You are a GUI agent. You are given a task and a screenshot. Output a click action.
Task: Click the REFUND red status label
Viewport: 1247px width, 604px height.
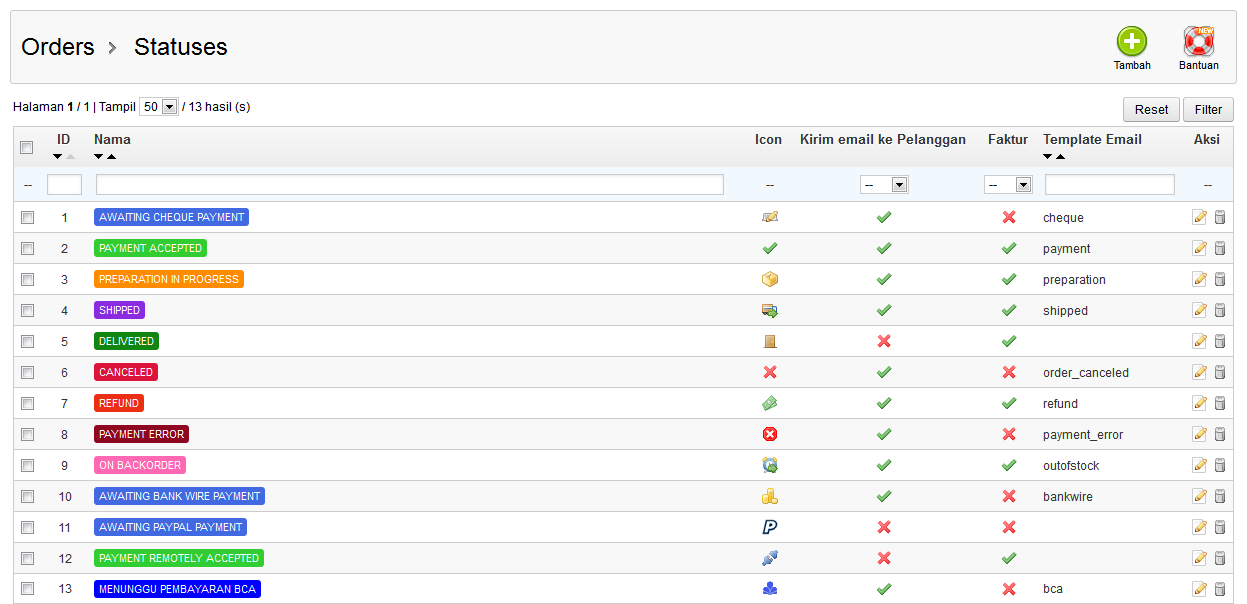point(119,403)
